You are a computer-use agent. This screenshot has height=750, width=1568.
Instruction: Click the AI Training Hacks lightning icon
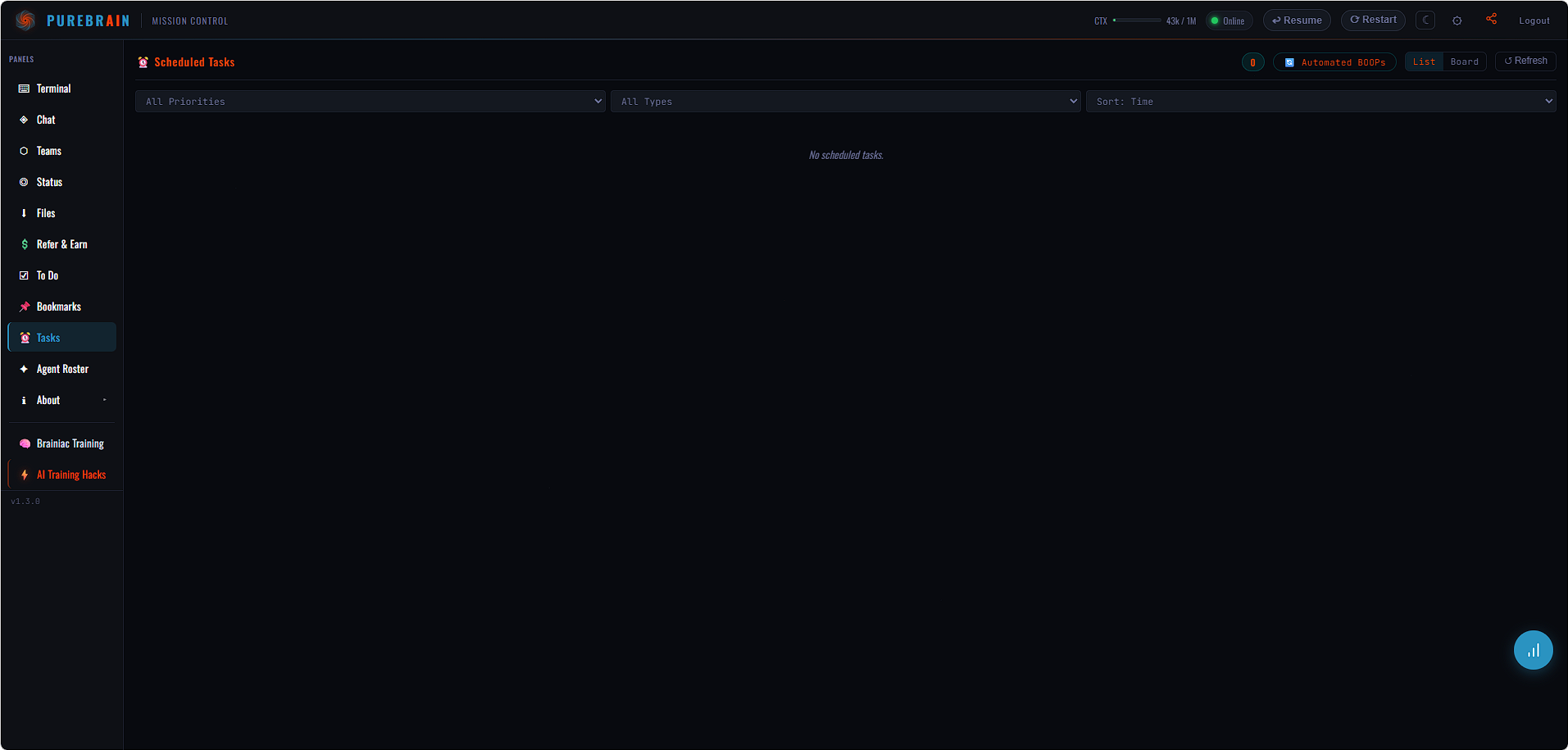click(x=25, y=475)
